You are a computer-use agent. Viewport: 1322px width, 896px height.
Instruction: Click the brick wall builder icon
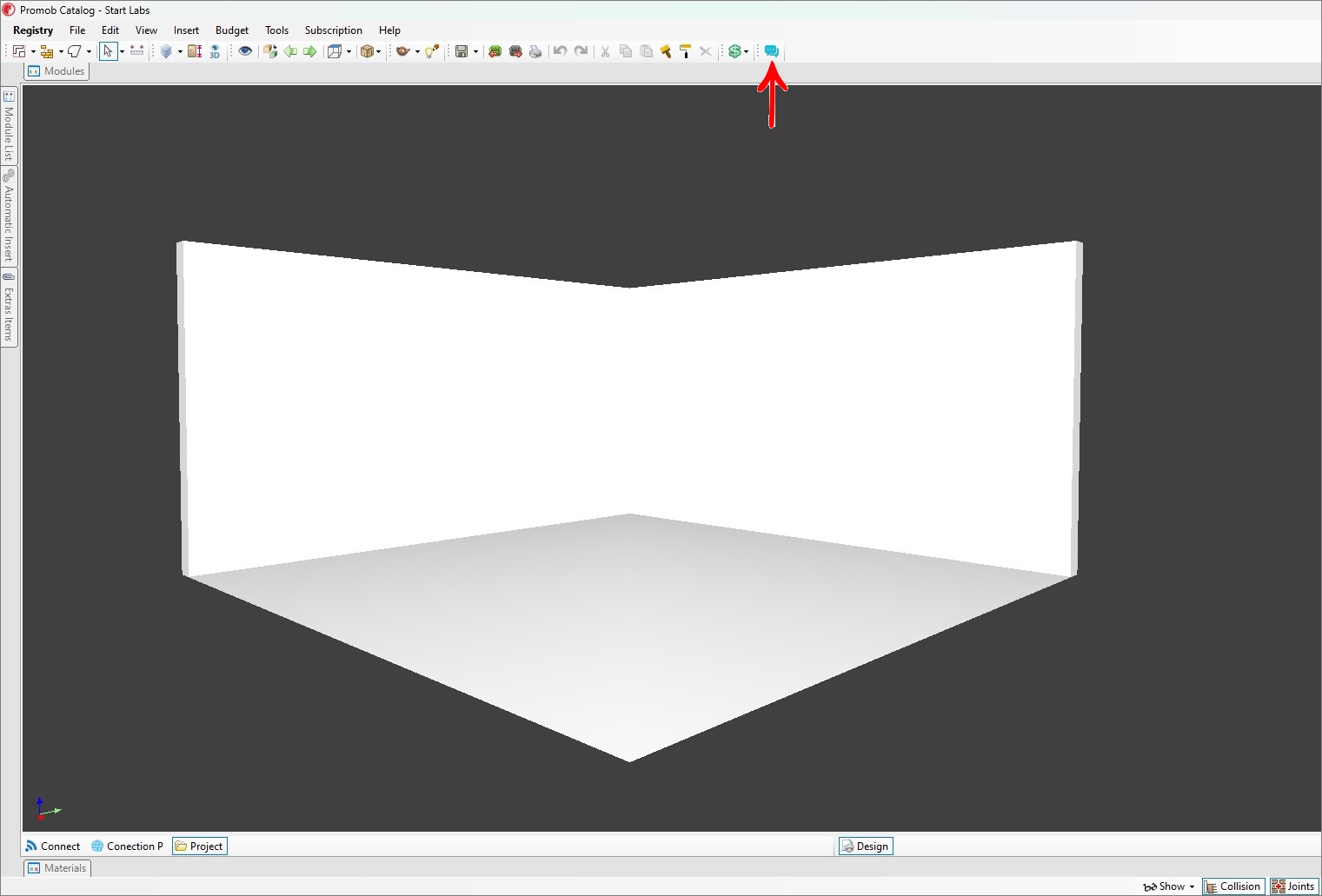pyautogui.click(x=47, y=51)
